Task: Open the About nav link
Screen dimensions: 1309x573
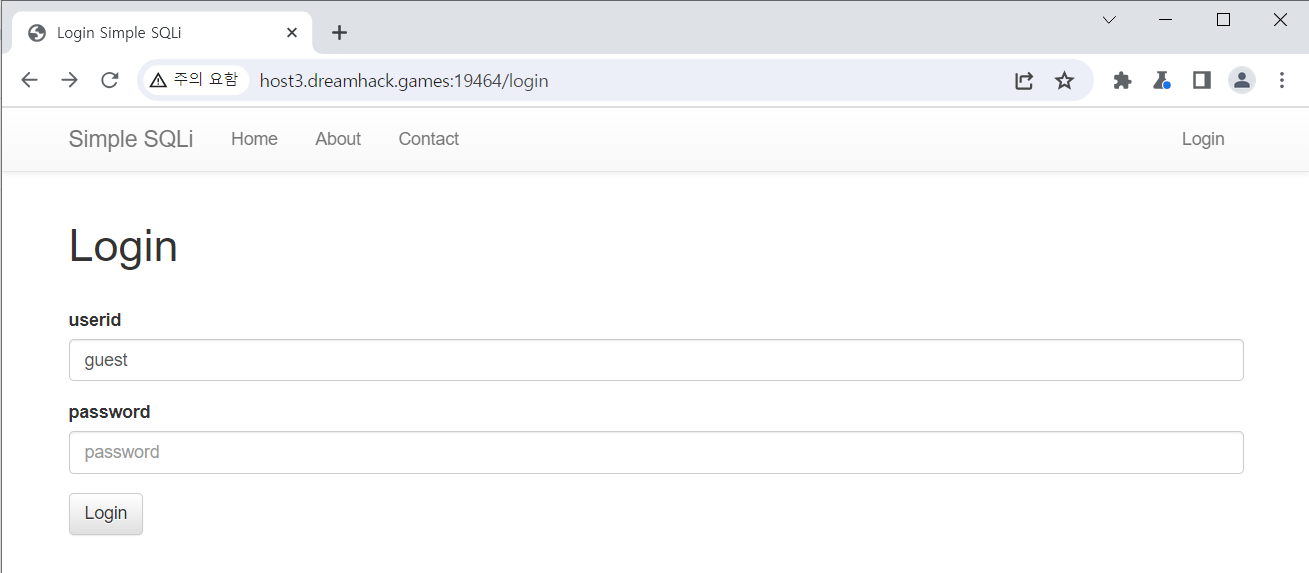Action: click(x=338, y=139)
